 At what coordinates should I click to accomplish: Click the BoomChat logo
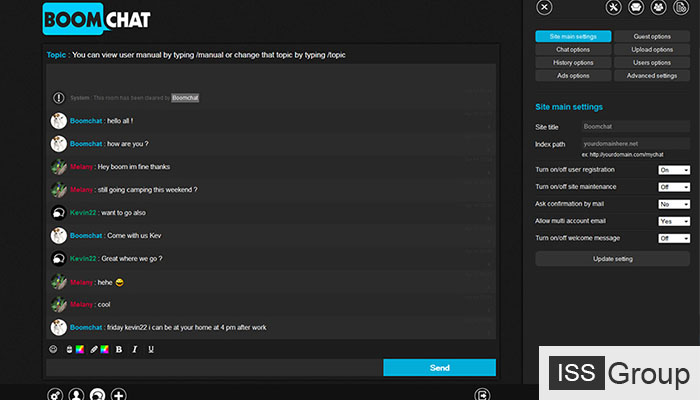point(96,19)
